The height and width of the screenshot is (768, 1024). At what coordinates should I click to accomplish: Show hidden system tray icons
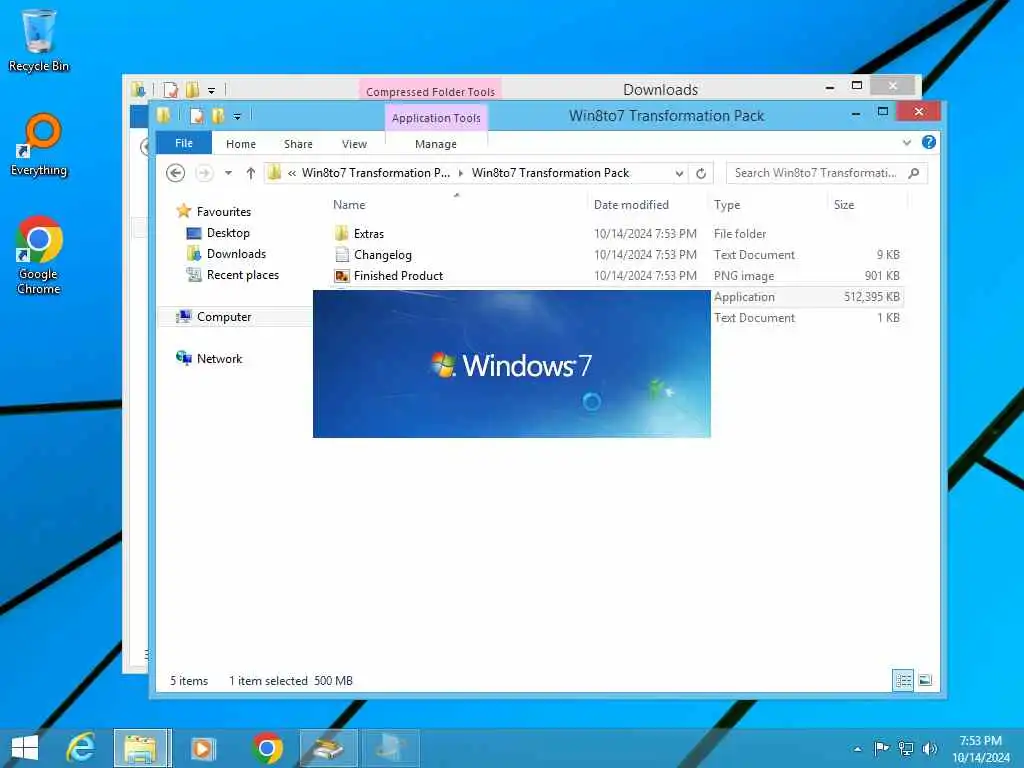click(x=857, y=749)
